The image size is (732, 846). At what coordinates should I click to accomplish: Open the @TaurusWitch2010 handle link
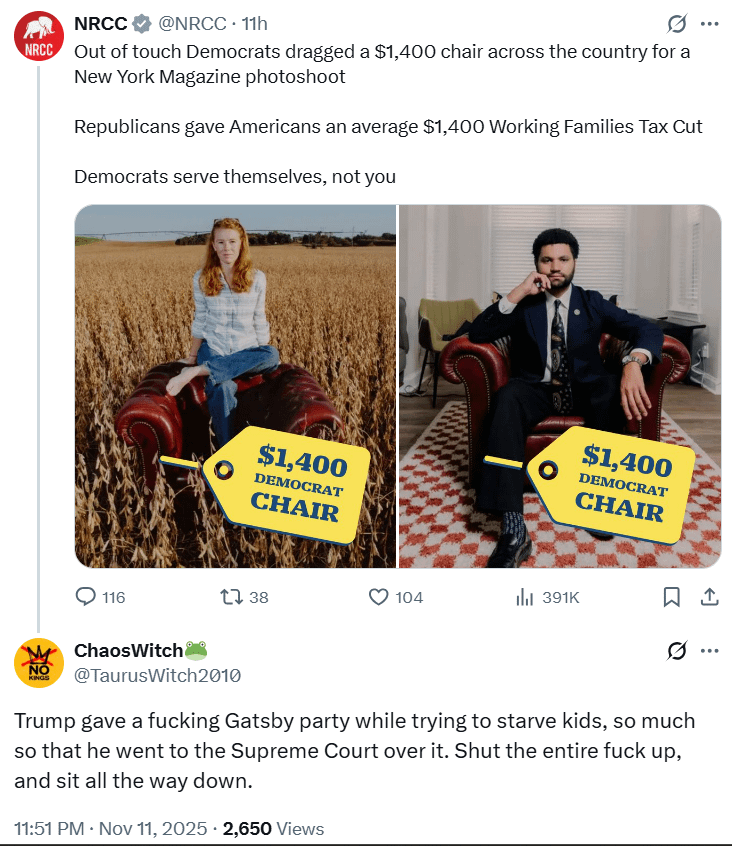(157, 675)
